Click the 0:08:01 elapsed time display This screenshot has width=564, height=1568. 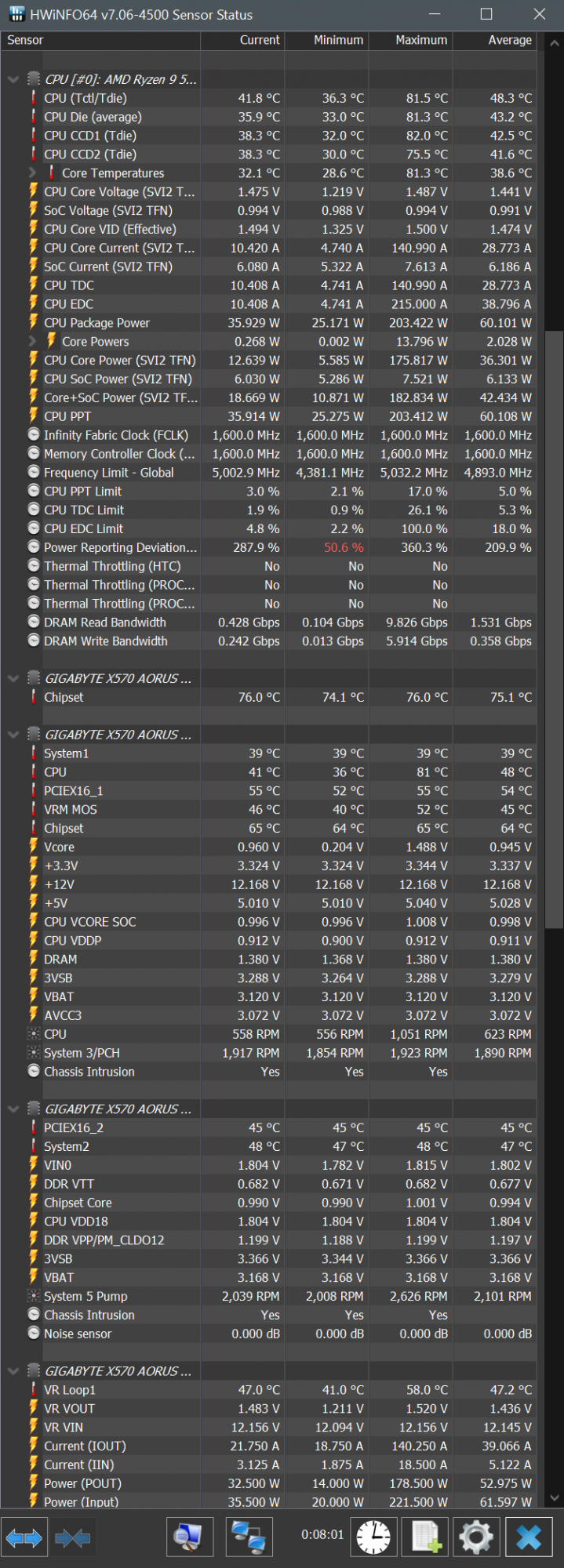322,1534
